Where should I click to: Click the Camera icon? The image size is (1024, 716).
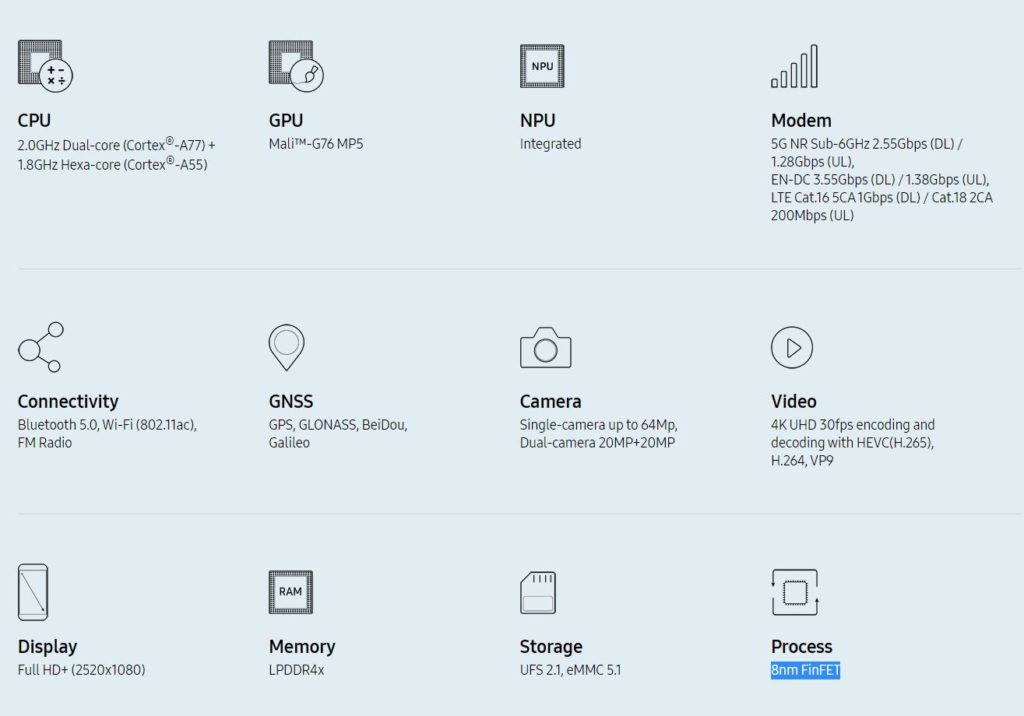tap(545, 348)
